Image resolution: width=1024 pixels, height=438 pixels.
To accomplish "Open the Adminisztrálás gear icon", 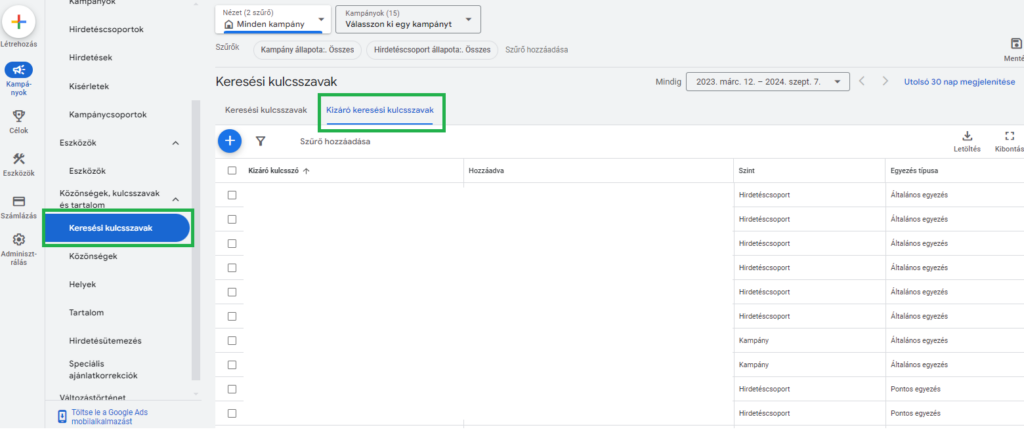I will (19, 240).
